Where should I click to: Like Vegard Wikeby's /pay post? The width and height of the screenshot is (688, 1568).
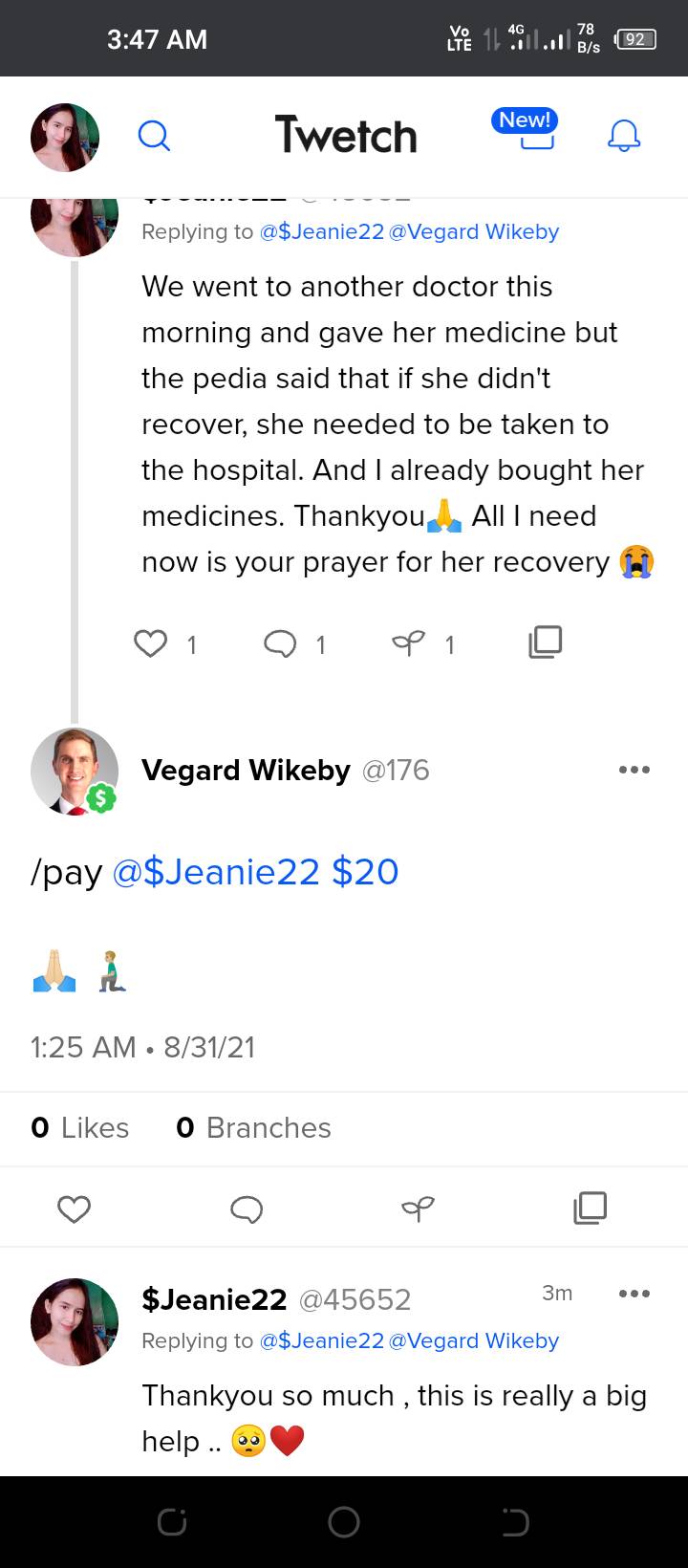click(74, 1209)
